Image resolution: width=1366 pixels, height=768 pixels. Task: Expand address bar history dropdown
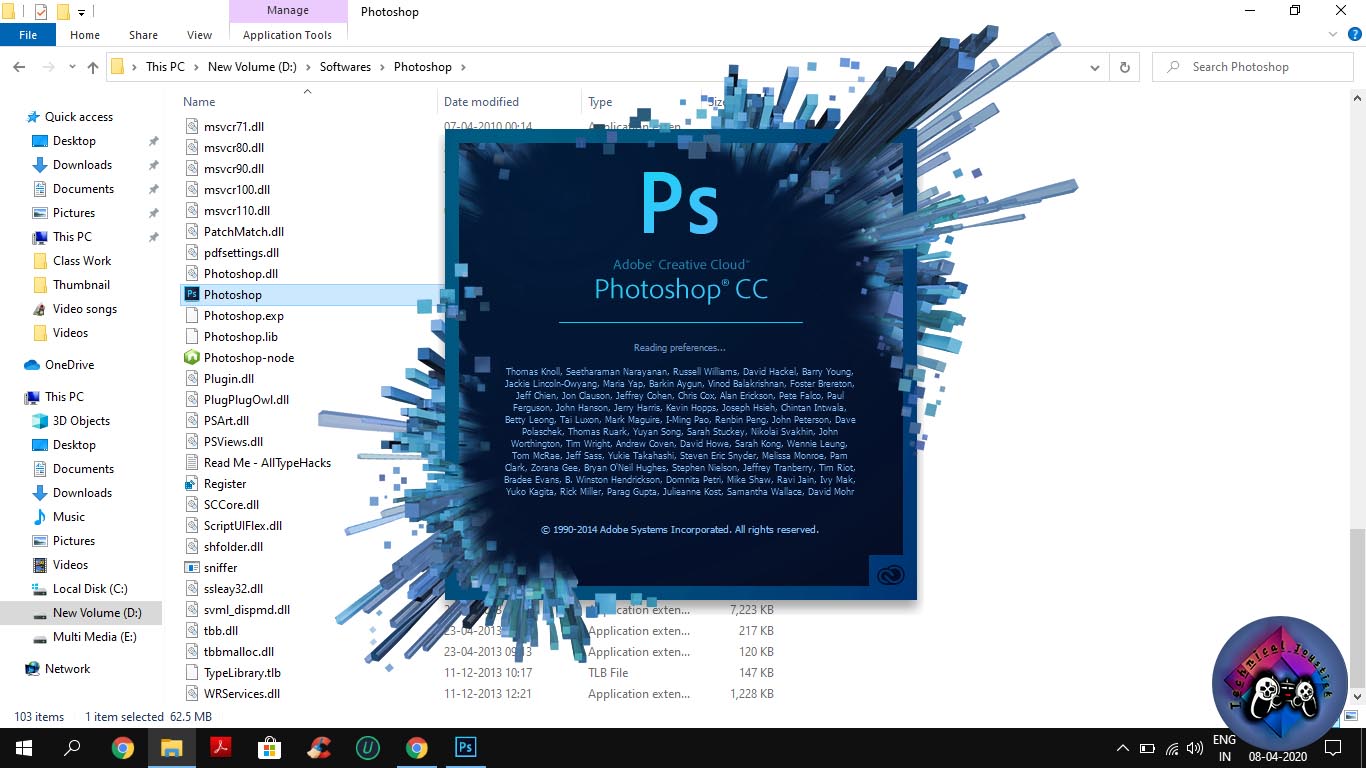(1097, 67)
